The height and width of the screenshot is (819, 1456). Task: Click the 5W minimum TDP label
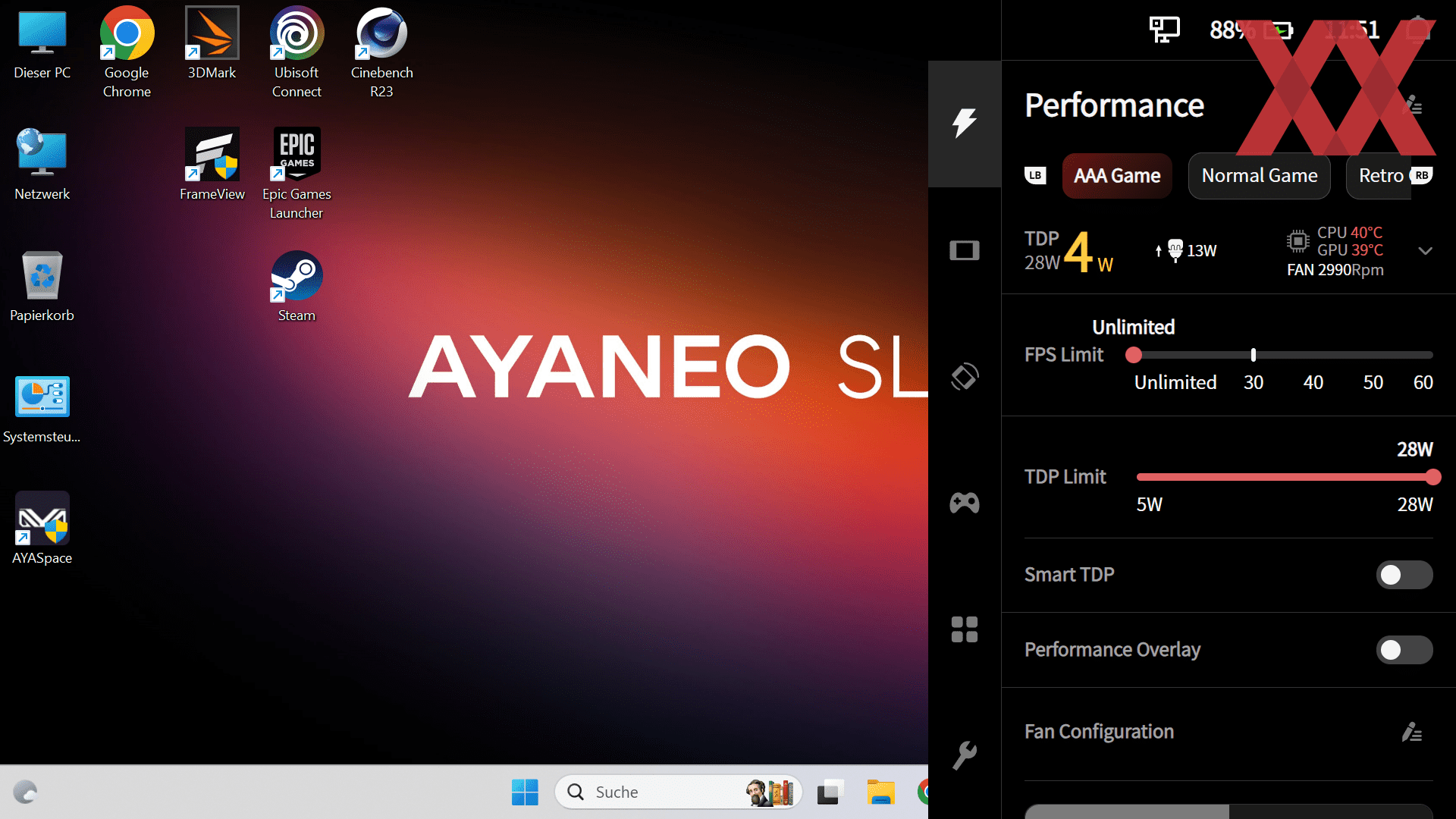(1149, 504)
